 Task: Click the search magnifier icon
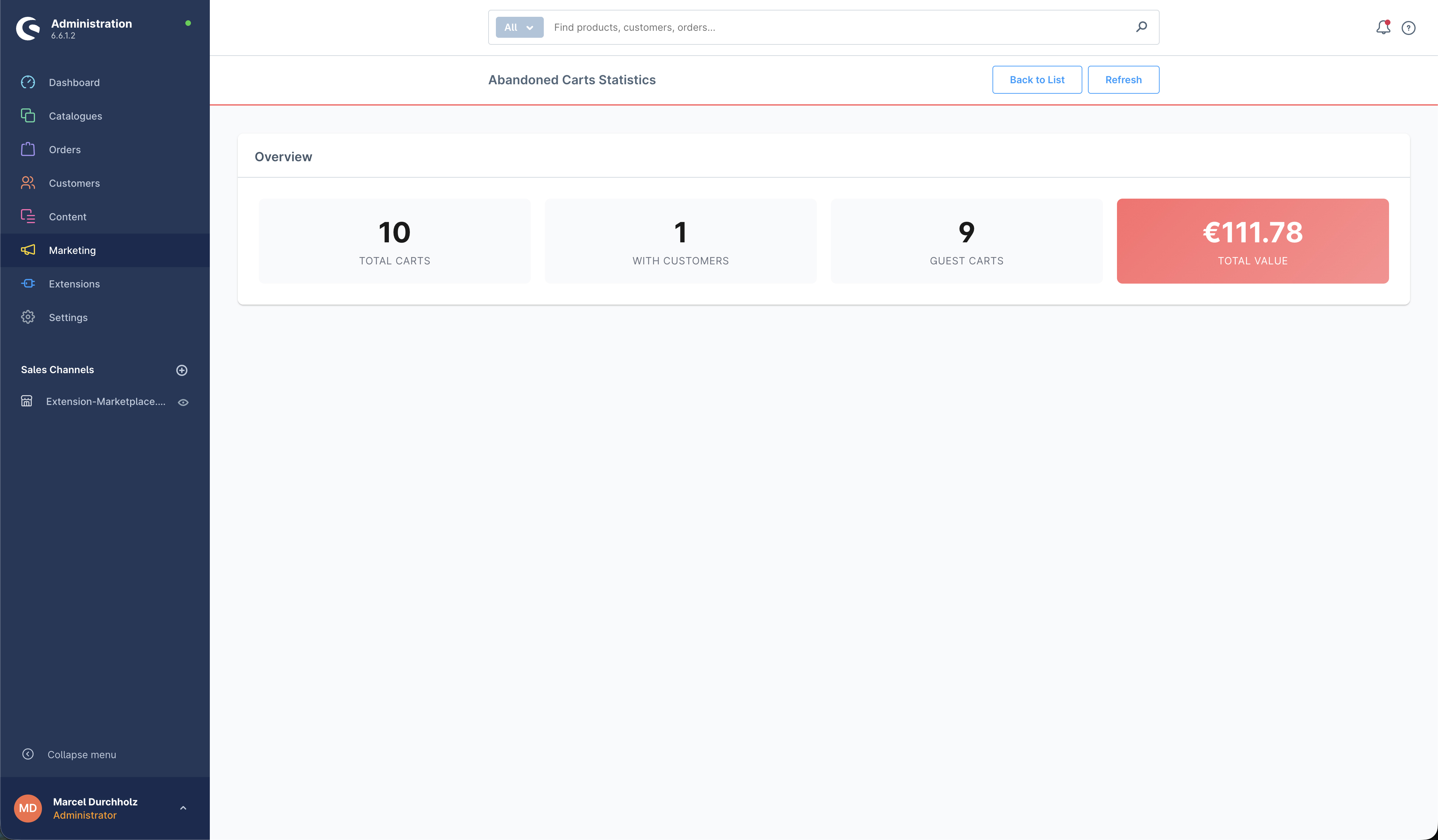(x=1141, y=27)
